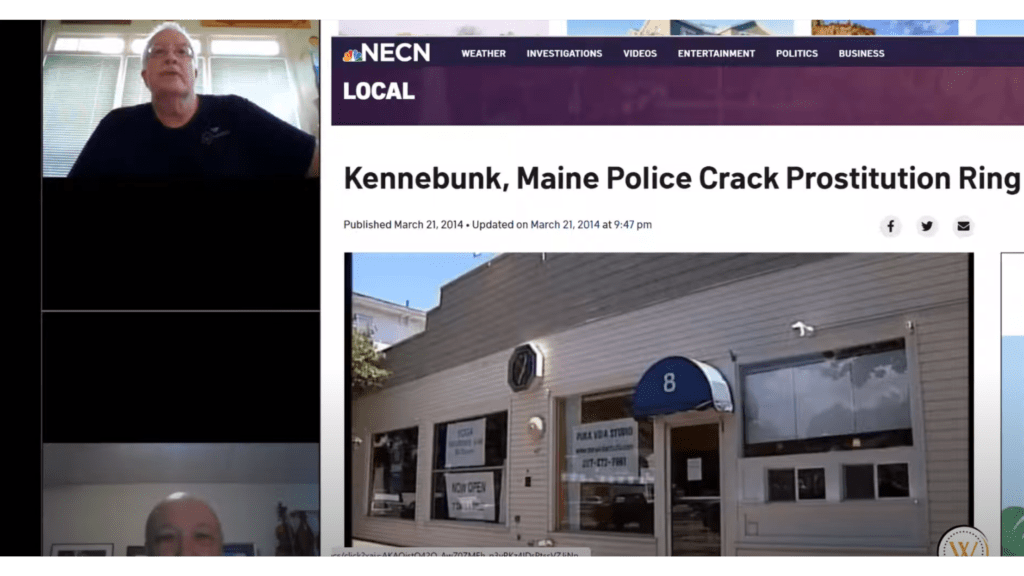Click the Kennebunk prostitution ring headline
The height and width of the screenshot is (576, 1024).
click(681, 178)
